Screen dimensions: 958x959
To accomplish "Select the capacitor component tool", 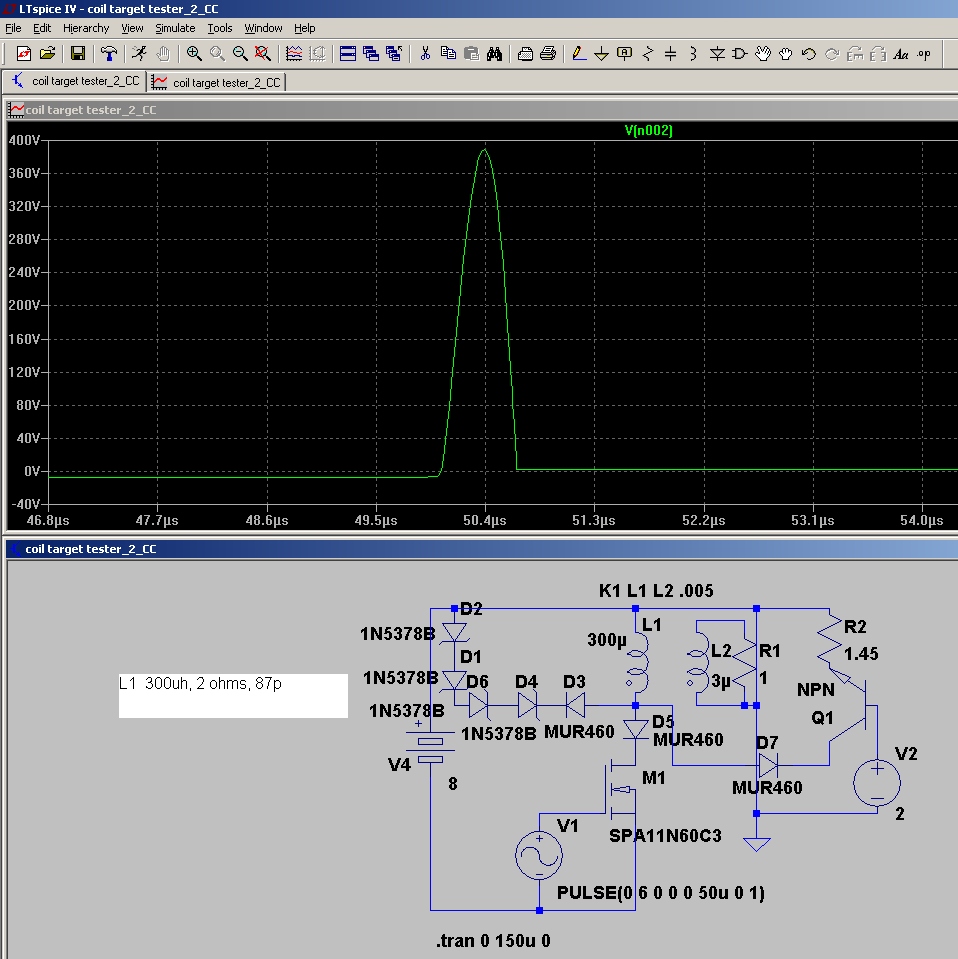I will point(670,54).
